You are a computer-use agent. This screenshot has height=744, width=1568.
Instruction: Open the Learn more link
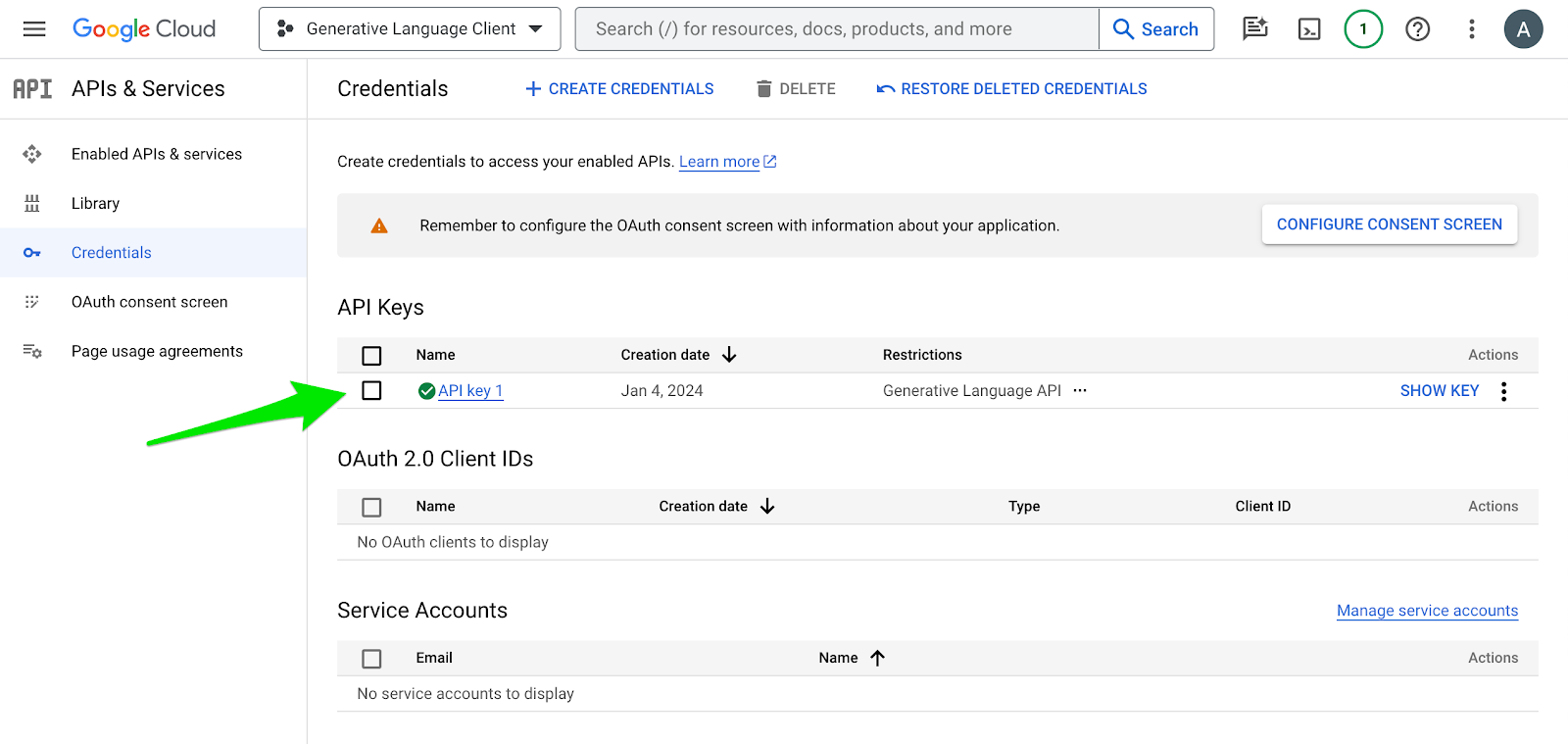pyautogui.click(x=719, y=162)
